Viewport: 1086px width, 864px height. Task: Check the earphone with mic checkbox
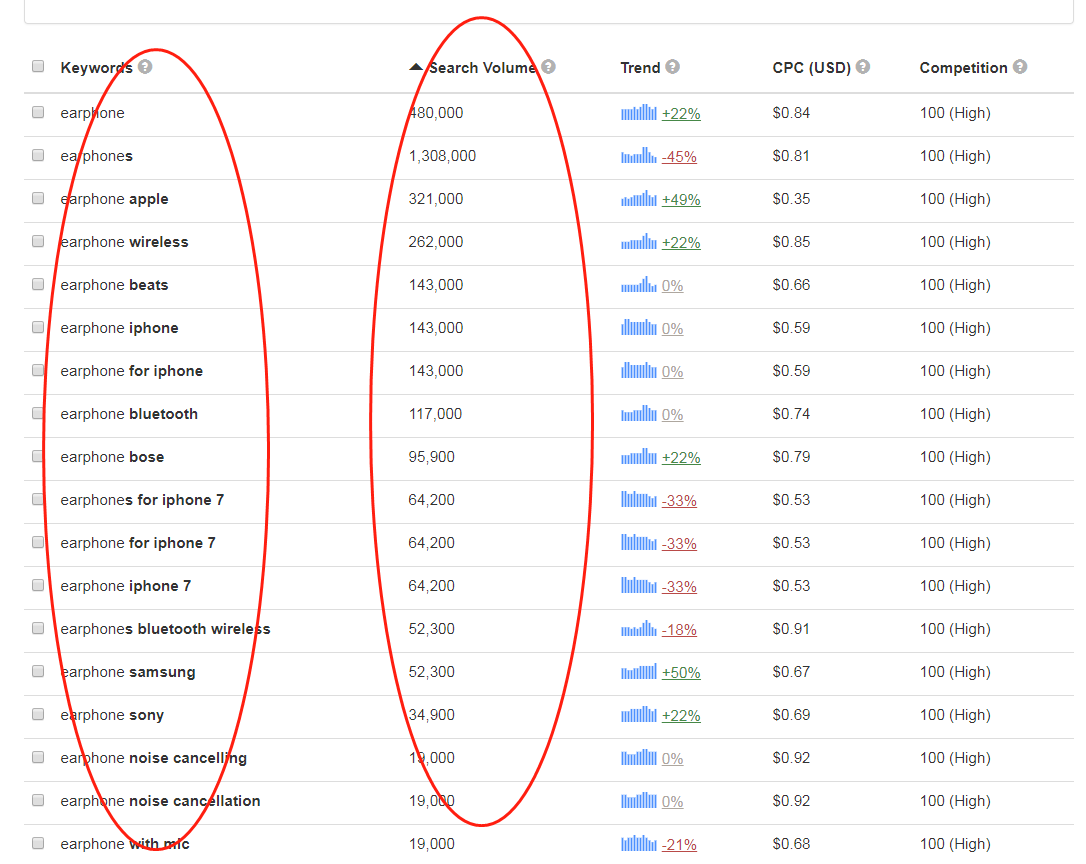[x=38, y=843]
